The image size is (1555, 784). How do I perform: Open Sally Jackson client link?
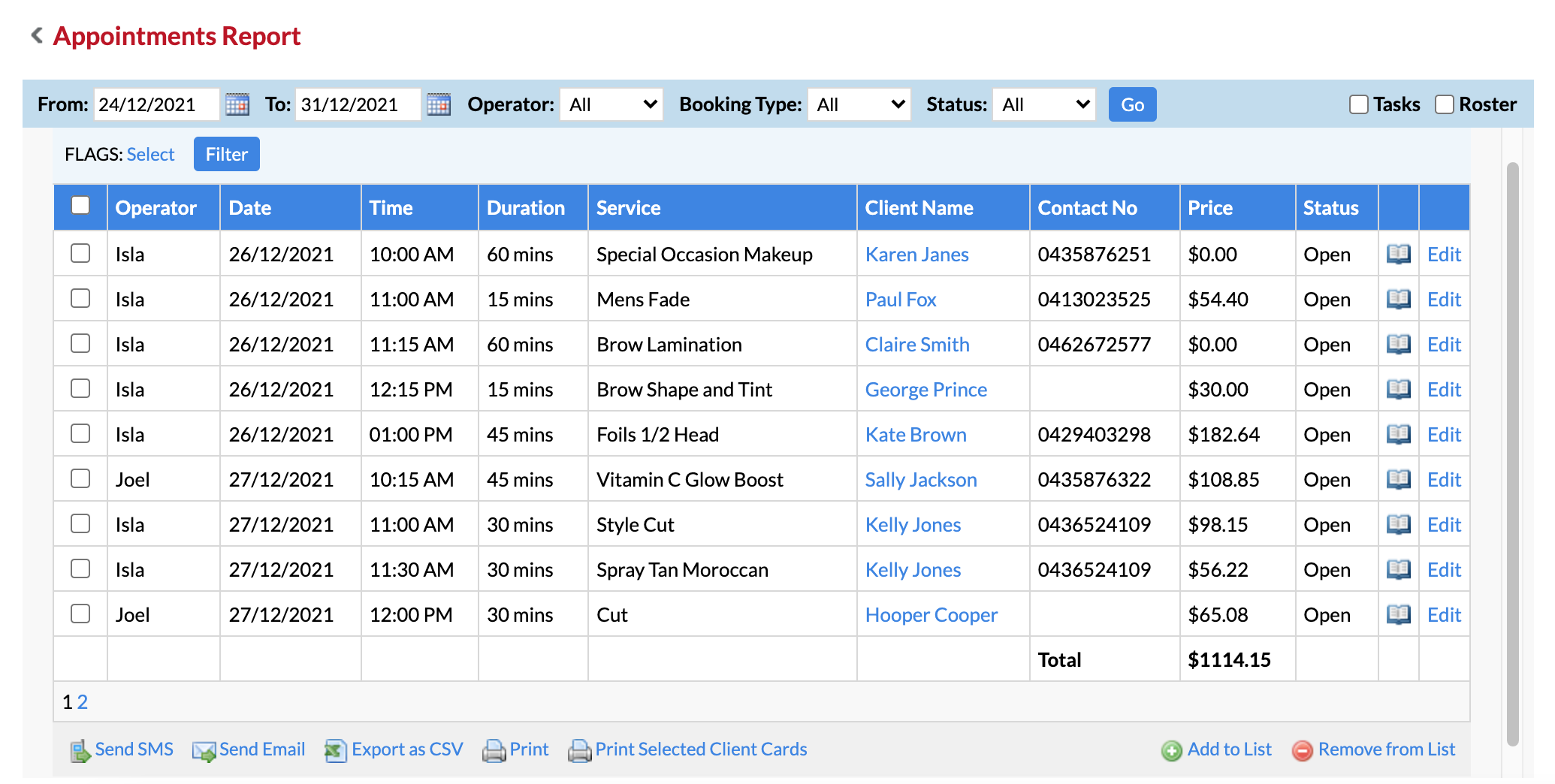click(x=921, y=480)
